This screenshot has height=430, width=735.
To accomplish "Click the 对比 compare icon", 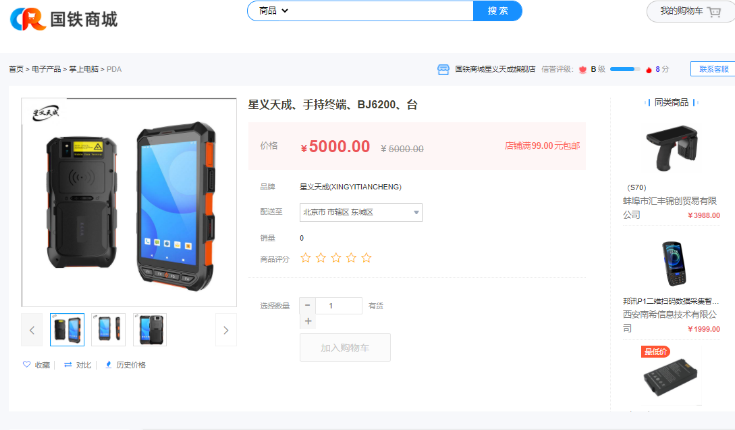I will [68, 364].
